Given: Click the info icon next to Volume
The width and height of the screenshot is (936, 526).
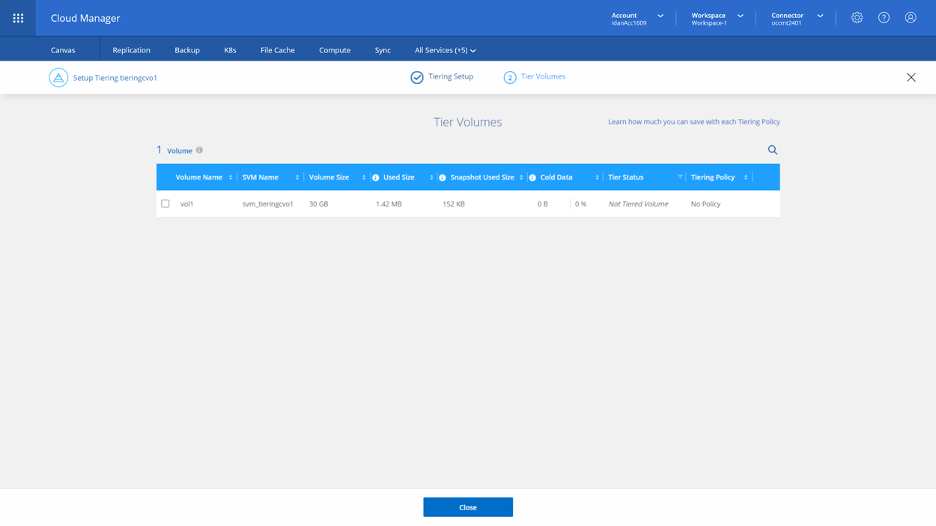Looking at the screenshot, I should click(199, 150).
